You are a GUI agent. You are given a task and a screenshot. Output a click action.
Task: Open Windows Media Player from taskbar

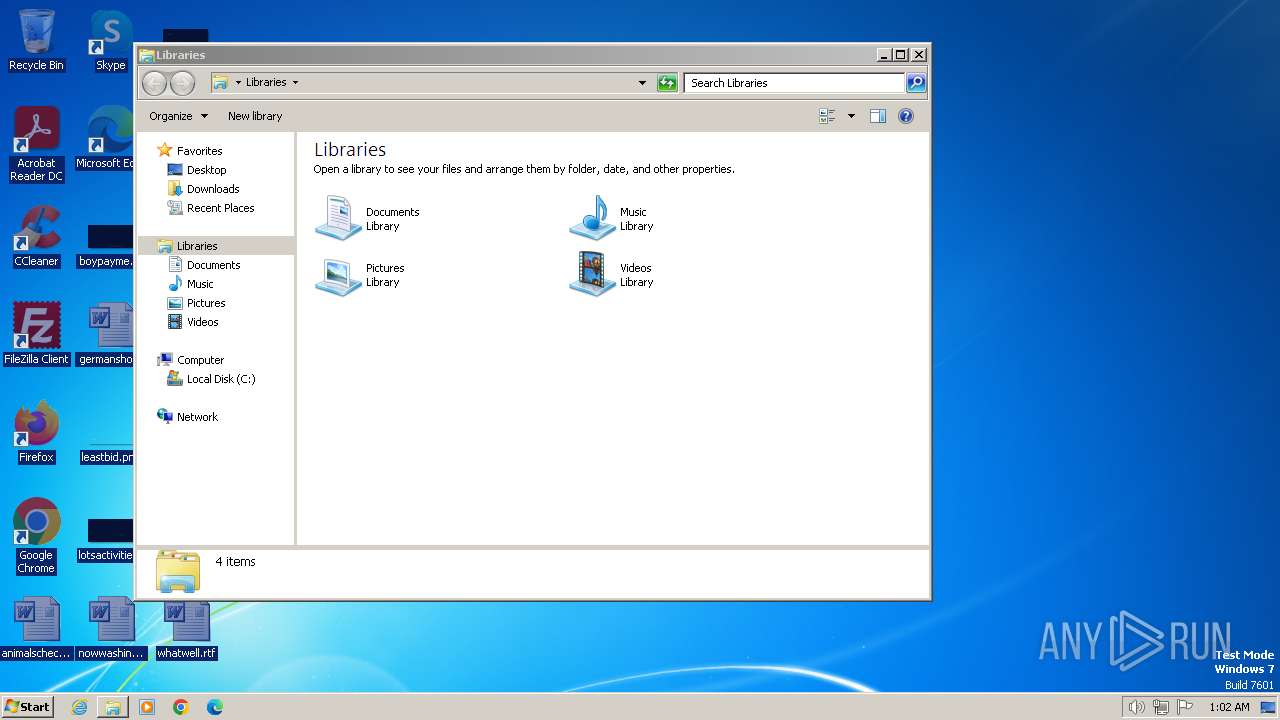[147, 707]
